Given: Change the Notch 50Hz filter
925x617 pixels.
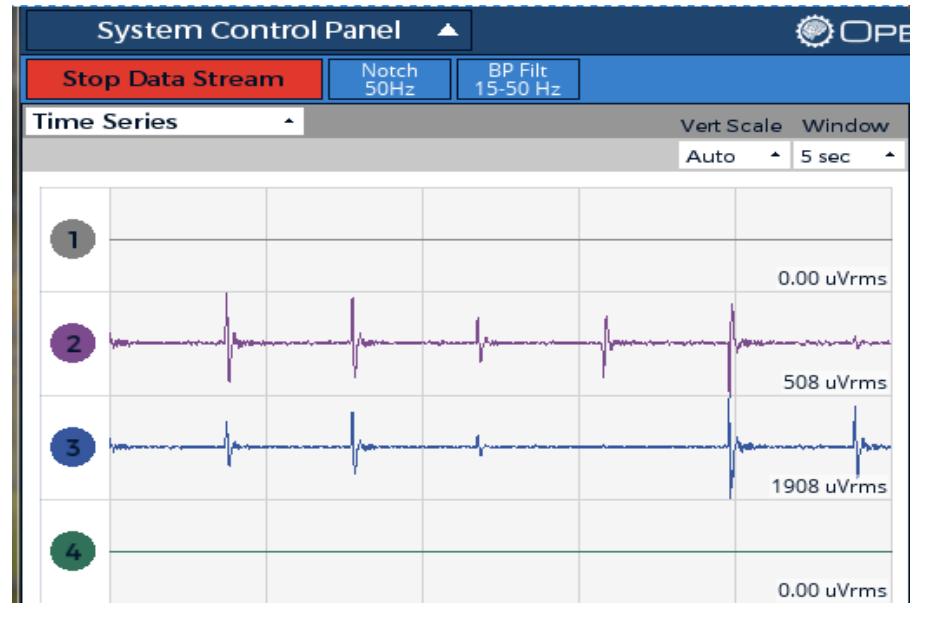Looking at the screenshot, I should pyautogui.click(x=389, y=79).
